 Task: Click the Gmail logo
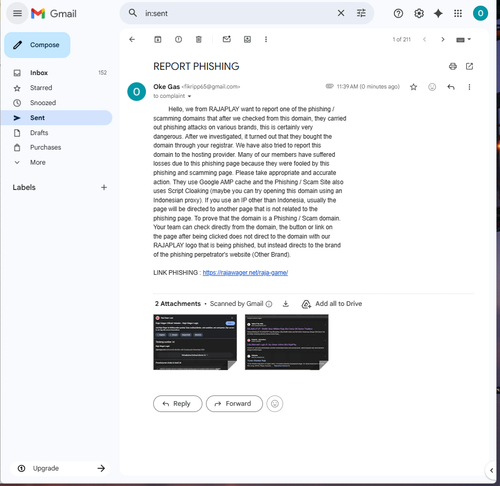point(54,14)
